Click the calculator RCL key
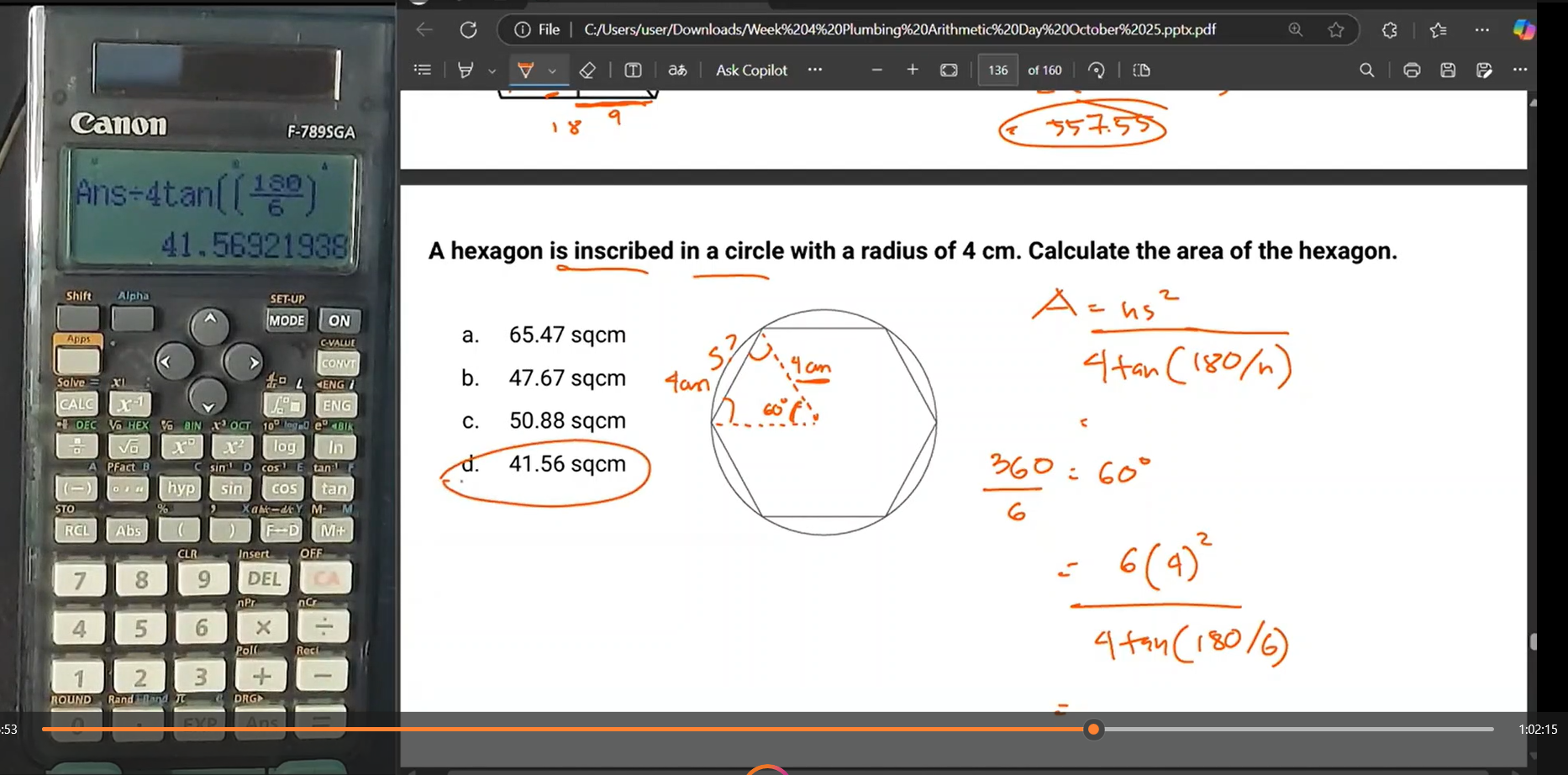 click(x=76, y=530)
